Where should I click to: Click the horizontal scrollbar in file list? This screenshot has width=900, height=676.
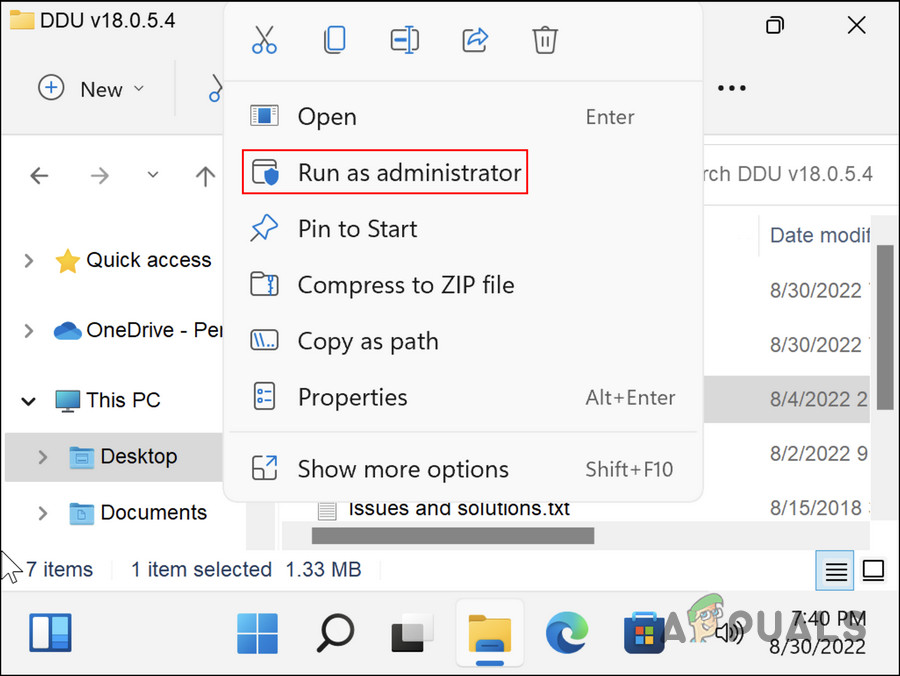coord(452,536)
